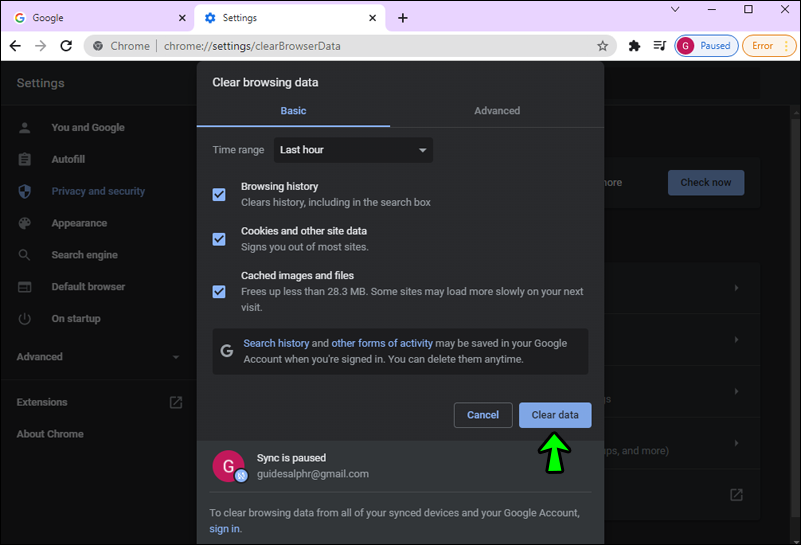Click the browser reload icon

pos(66,46)
